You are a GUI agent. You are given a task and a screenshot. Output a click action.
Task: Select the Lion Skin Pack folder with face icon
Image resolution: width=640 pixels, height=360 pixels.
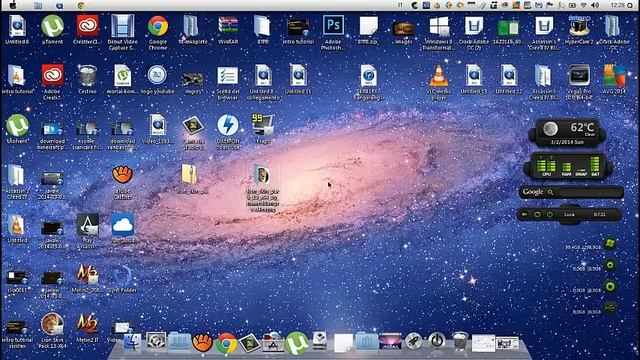(262, 175)
